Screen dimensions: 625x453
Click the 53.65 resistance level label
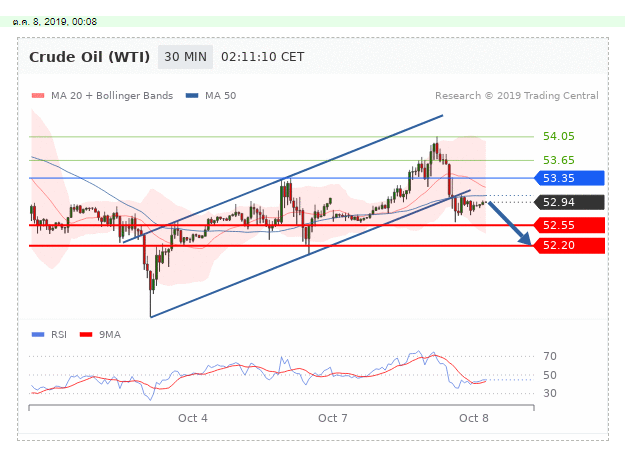click(x=559, y=160)
